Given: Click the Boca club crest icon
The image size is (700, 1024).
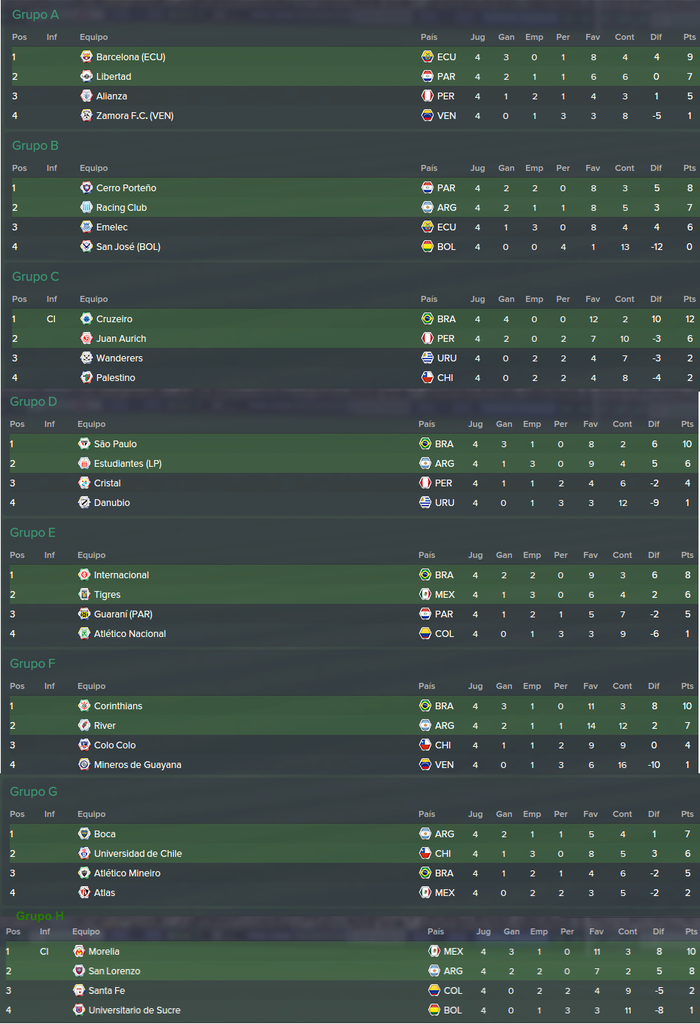Looking at the screenshot, I should coord(84,833).
